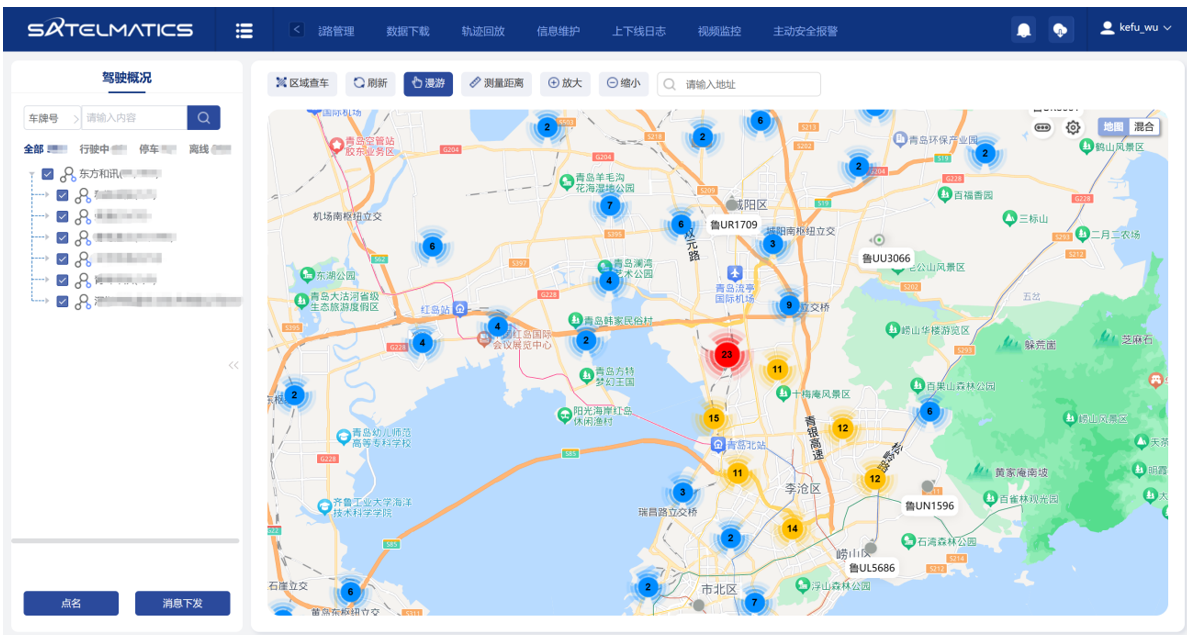Click the 鲁UU3066 vehicle label
1187x635 pixels.
click(x=886, y=258)
